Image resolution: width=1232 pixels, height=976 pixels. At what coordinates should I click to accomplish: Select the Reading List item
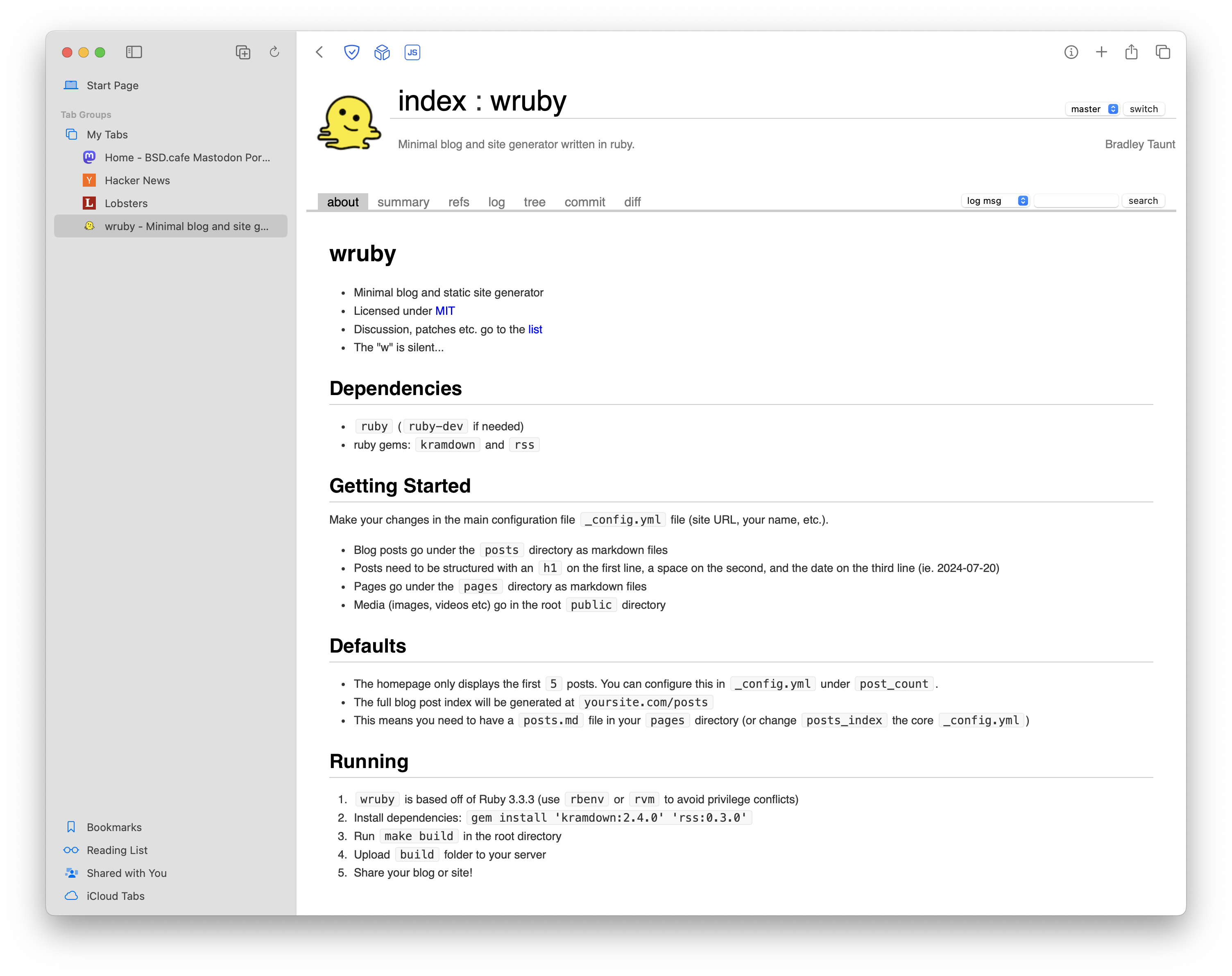(117, 850)
